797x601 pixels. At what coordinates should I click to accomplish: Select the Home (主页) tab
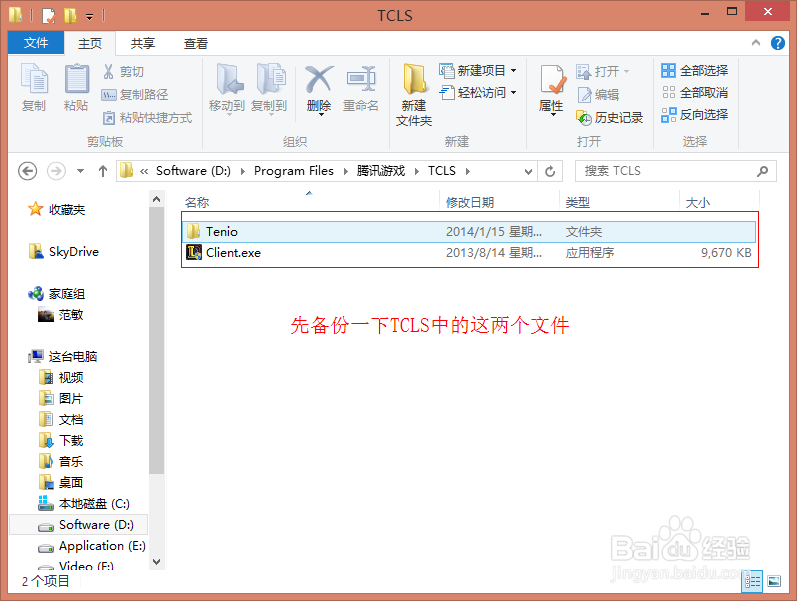click(90, 44)
